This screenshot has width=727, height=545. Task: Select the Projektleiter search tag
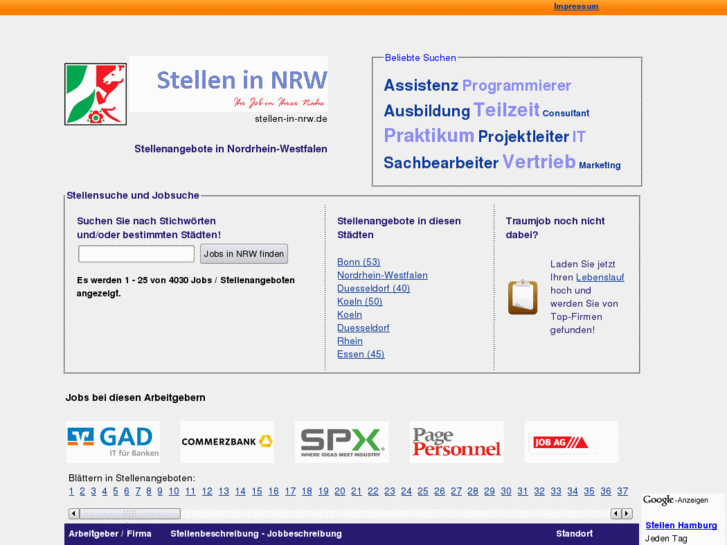[x=523, y=136]
